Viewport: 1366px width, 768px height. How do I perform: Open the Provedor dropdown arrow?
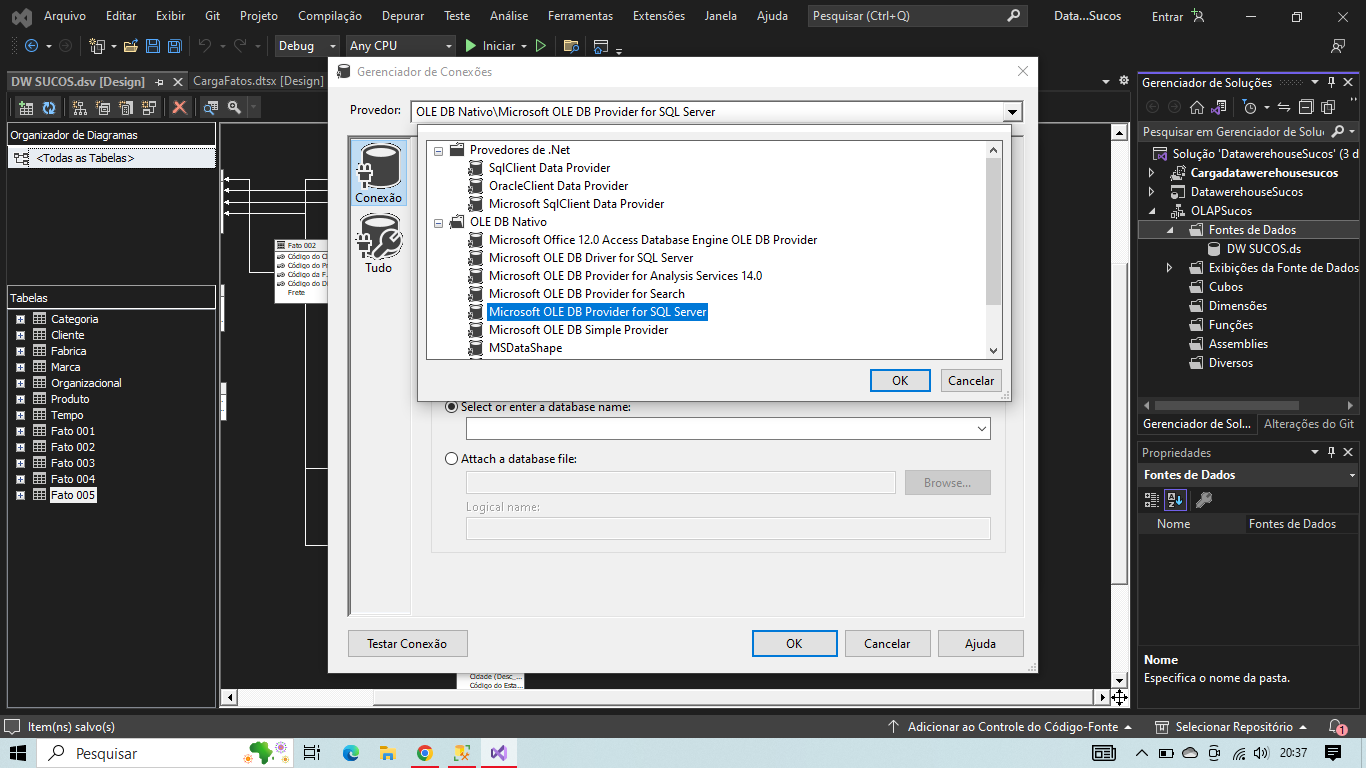[1013, 112]
